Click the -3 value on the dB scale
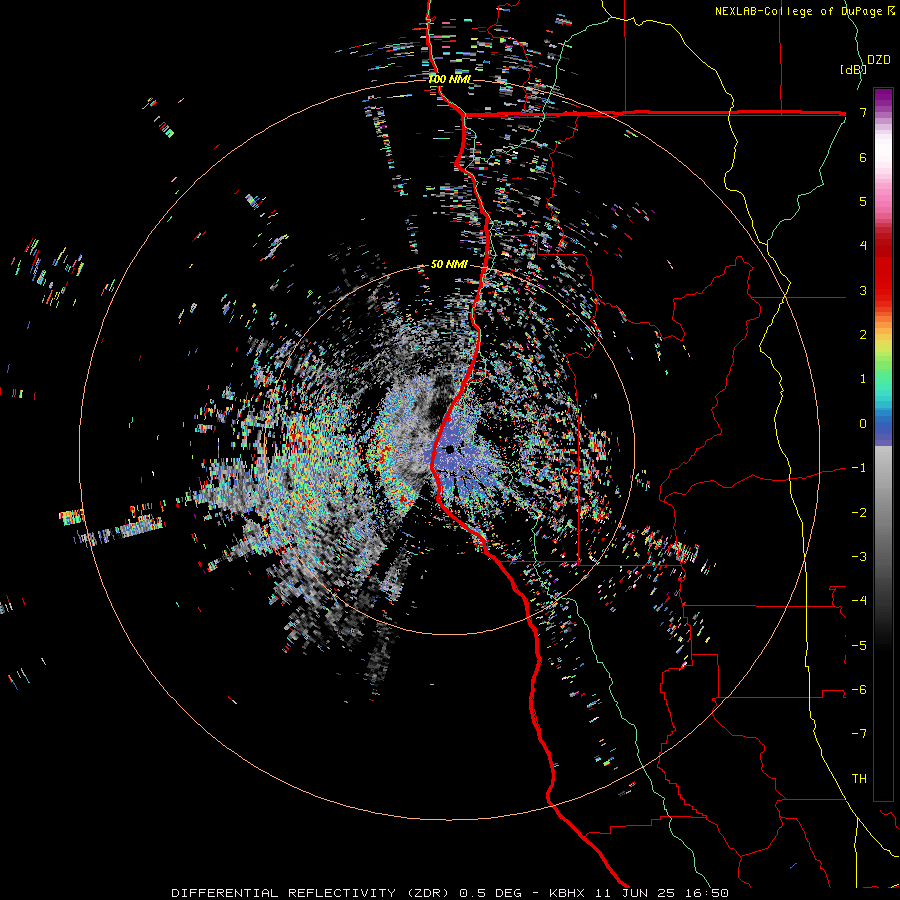 tap(859, 557)
